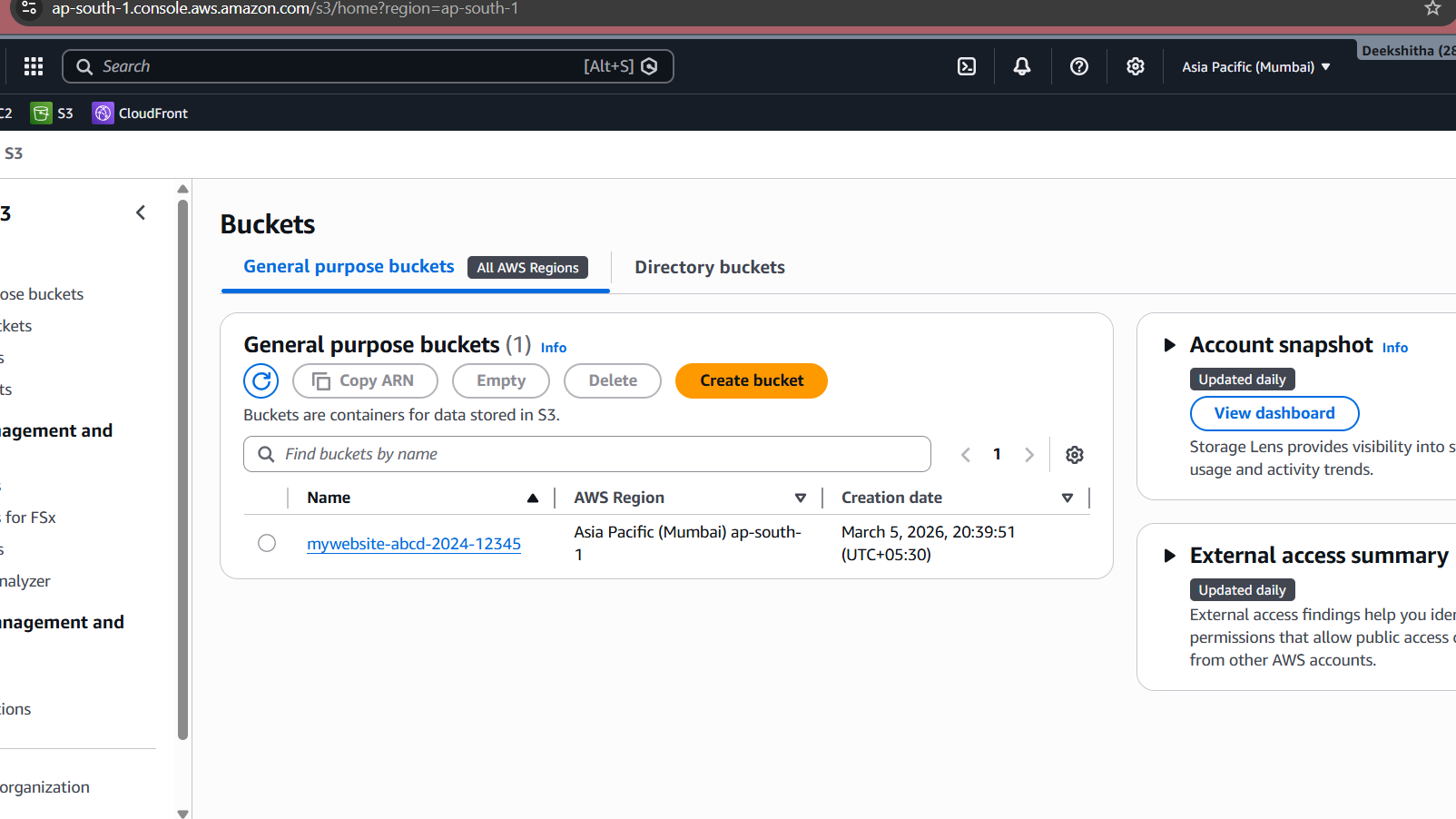
Task: Open the mywebsite-abcd-2024-12345 bucket link
Action: click(414, 544)
